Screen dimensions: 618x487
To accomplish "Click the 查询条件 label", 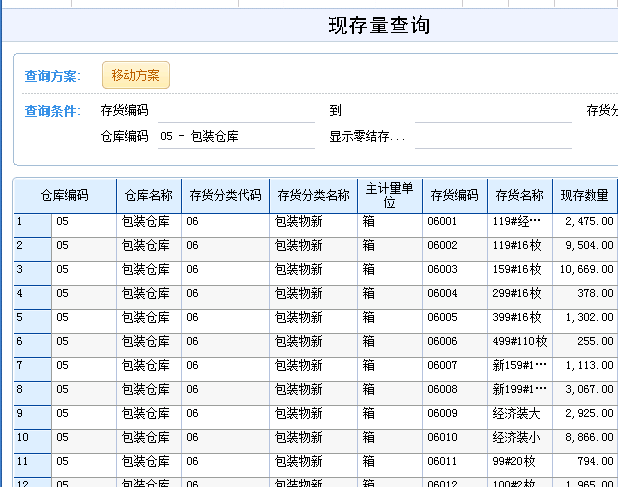I will [53, 111].
